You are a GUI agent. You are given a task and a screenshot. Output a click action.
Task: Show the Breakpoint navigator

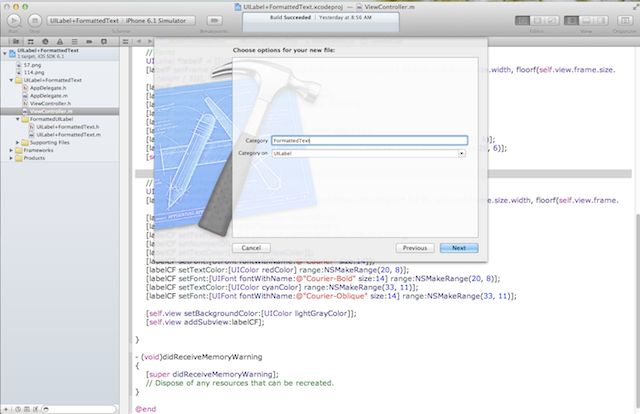pos(89,42)
